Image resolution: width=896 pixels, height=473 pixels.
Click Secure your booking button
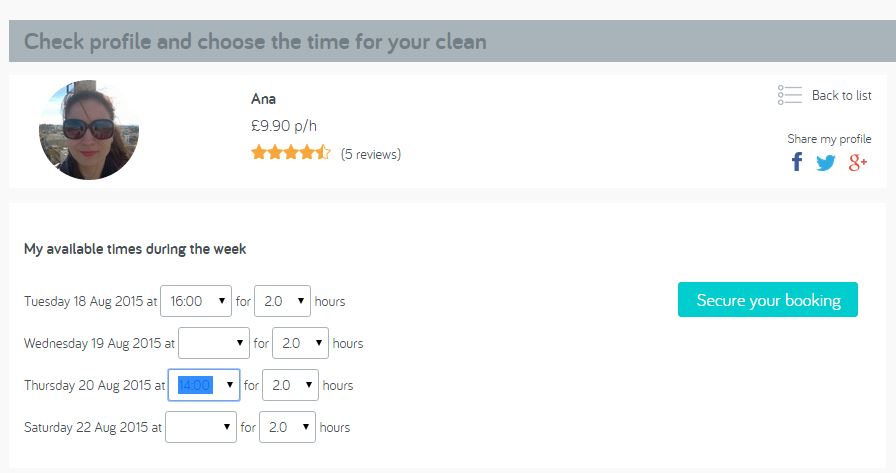pos(767,299)
